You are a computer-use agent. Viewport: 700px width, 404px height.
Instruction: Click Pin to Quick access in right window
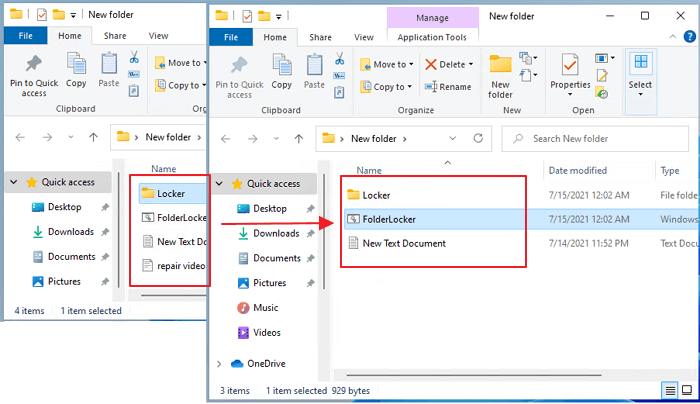(x=239, y=73)
